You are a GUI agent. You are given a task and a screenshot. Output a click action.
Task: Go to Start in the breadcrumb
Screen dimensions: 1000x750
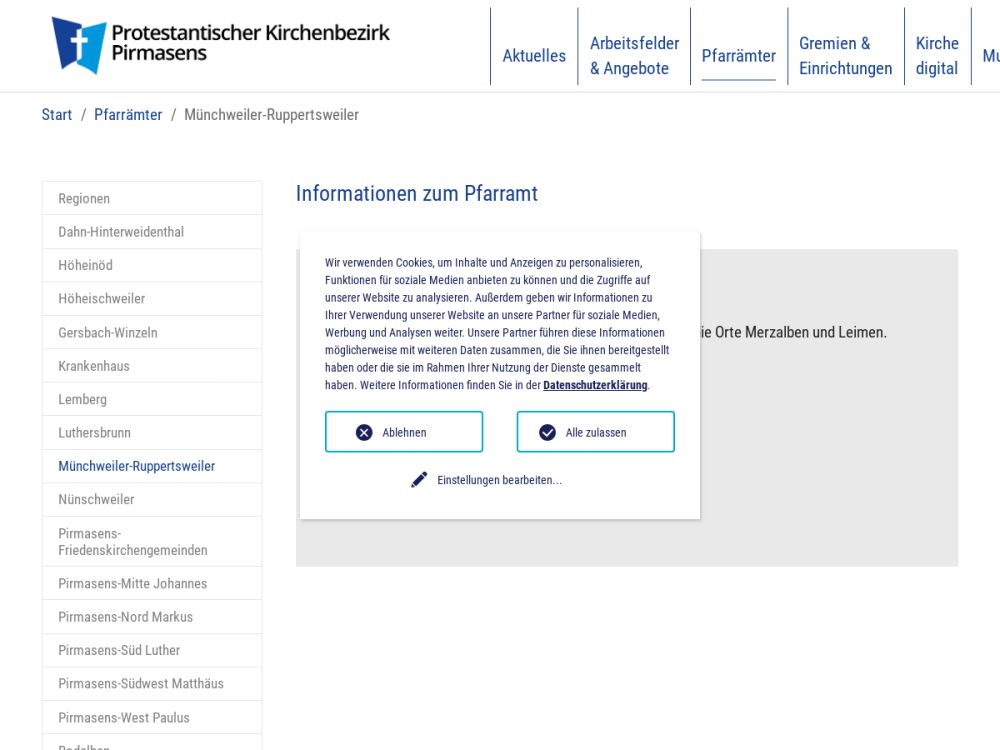(56, 115)
